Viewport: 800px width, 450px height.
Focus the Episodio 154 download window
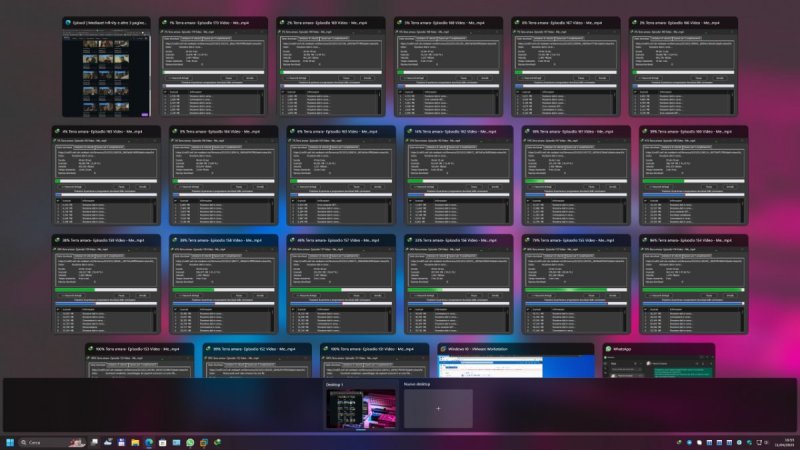point(693,285)
